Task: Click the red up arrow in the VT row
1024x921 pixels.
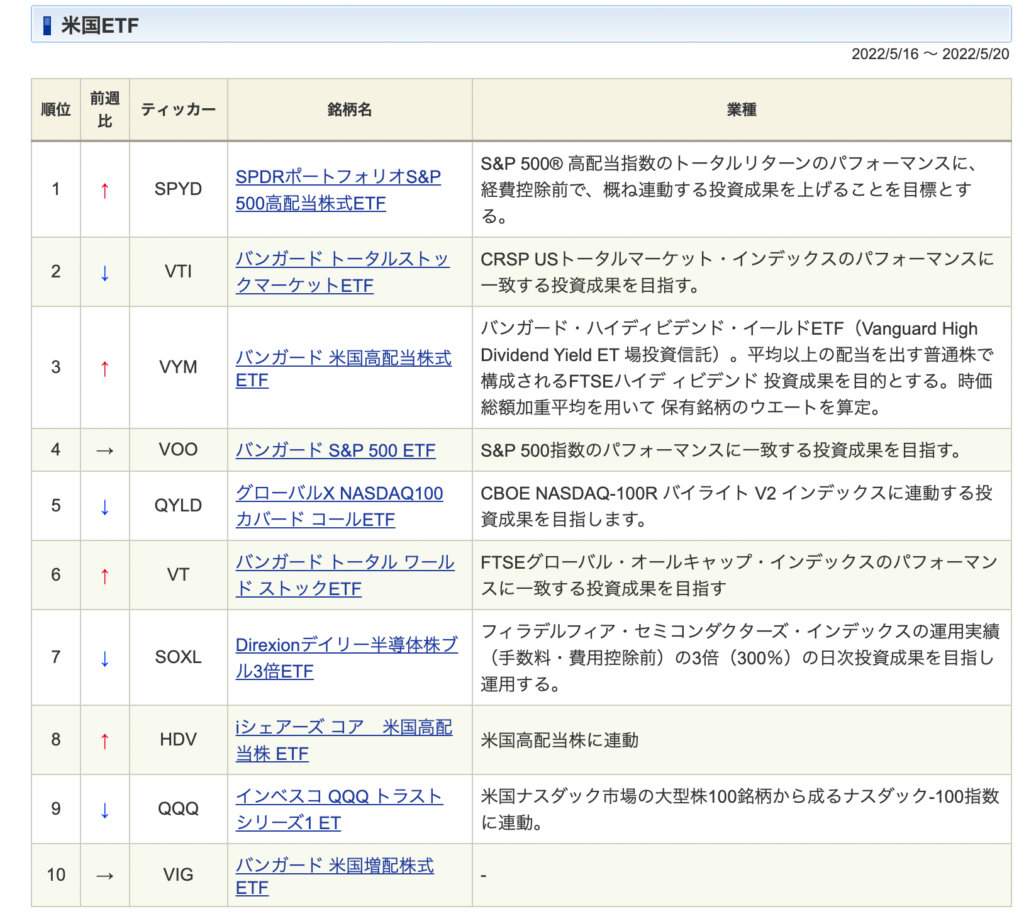Action: point(104,576)
